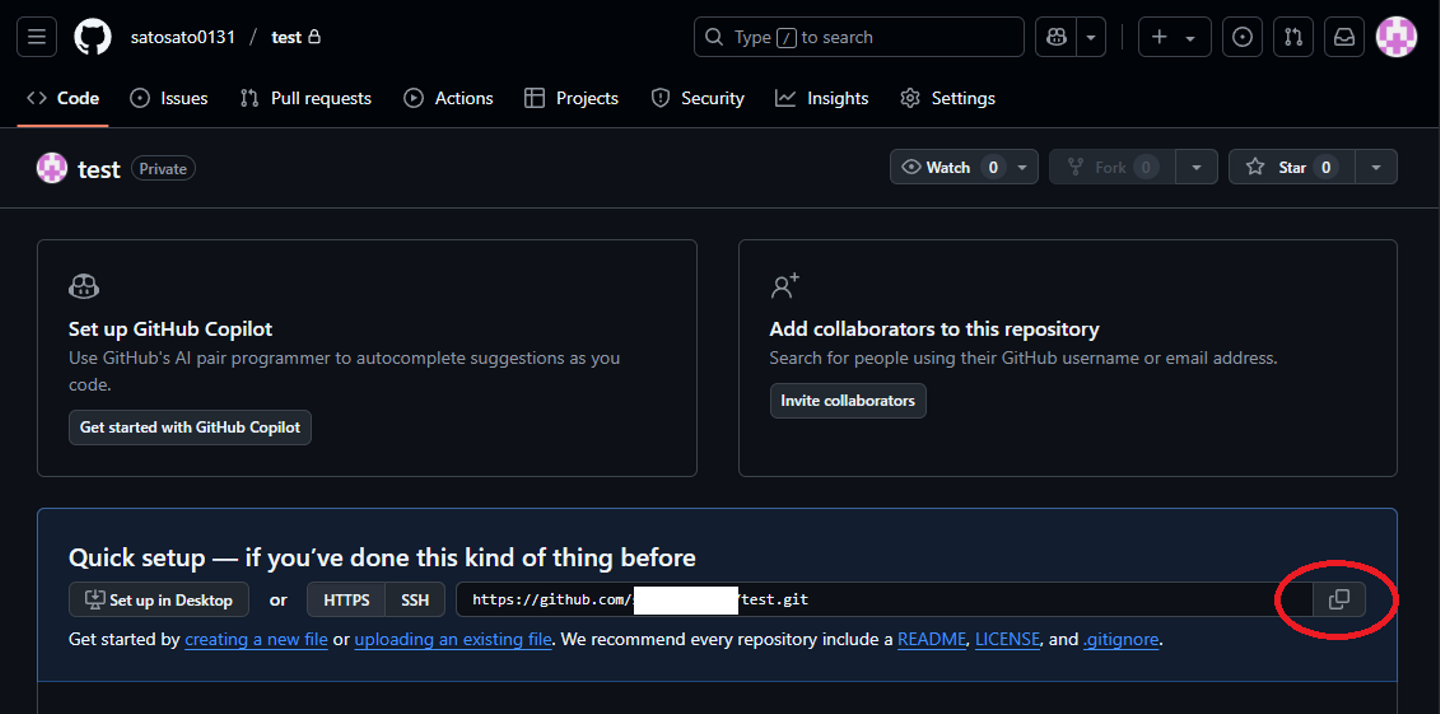The height and width of the screenshot is (714, 1440).
Task: Copy the repository URL to clipboard
Action: tap(1339, 599)
